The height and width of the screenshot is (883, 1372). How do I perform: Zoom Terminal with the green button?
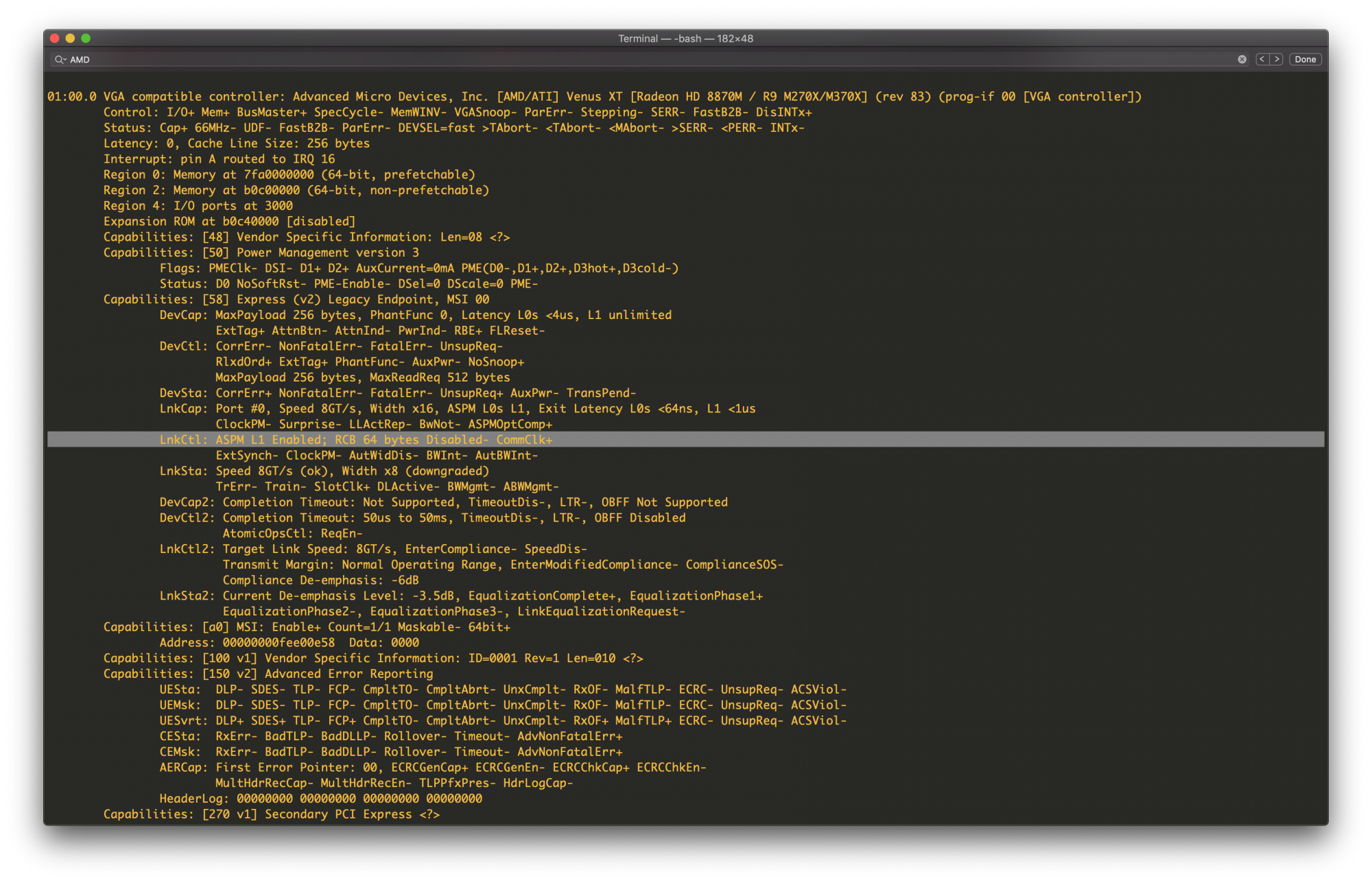click(x=86, y=38)
